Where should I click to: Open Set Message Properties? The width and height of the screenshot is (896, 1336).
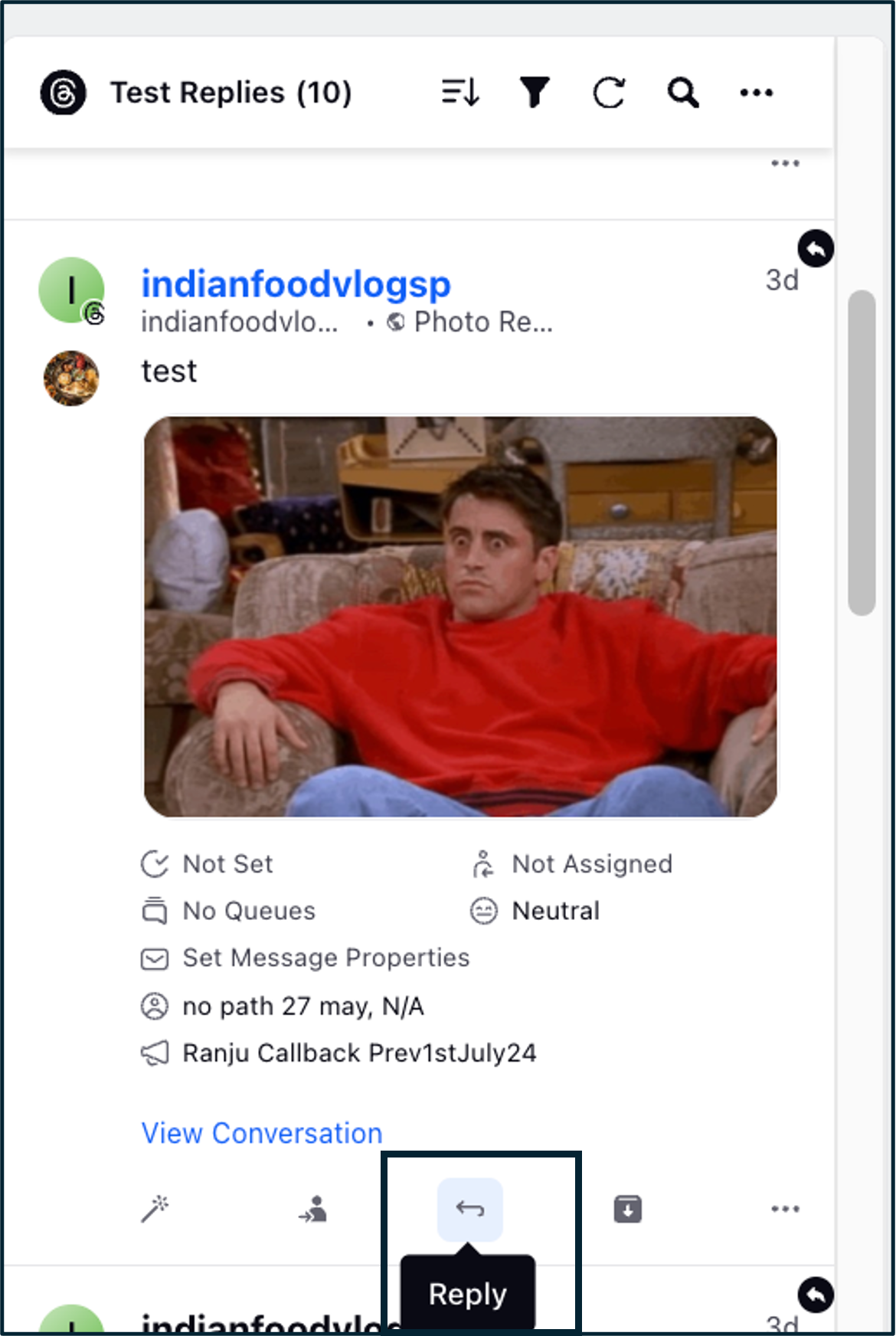coord(305,958)
